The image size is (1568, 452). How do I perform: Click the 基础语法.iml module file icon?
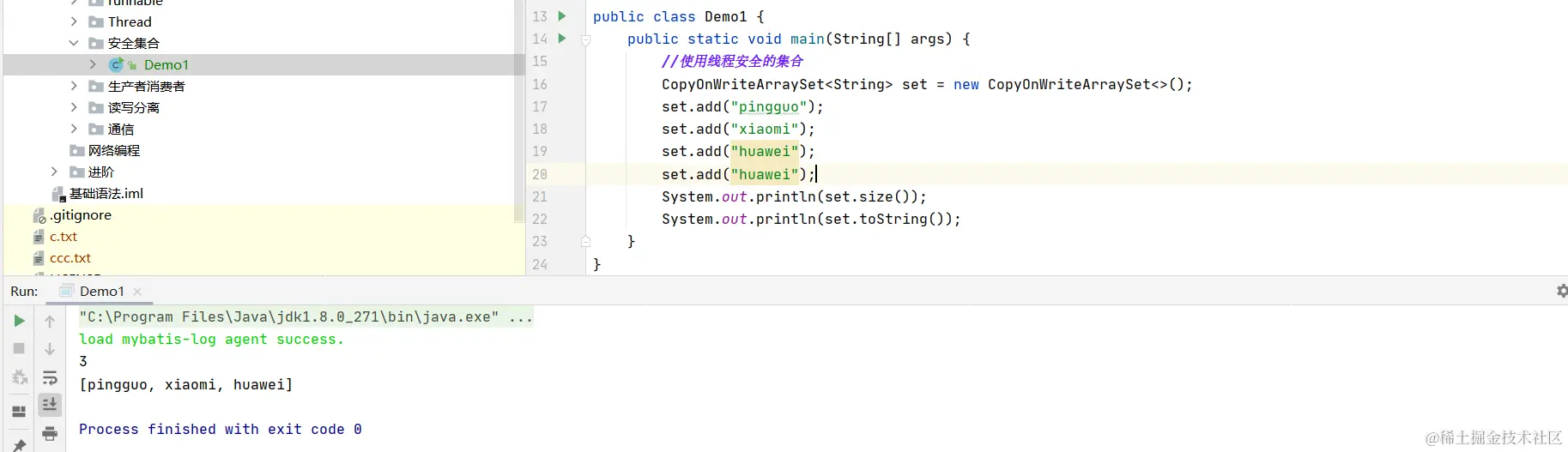pyautogui.click(x=58, y=194)
